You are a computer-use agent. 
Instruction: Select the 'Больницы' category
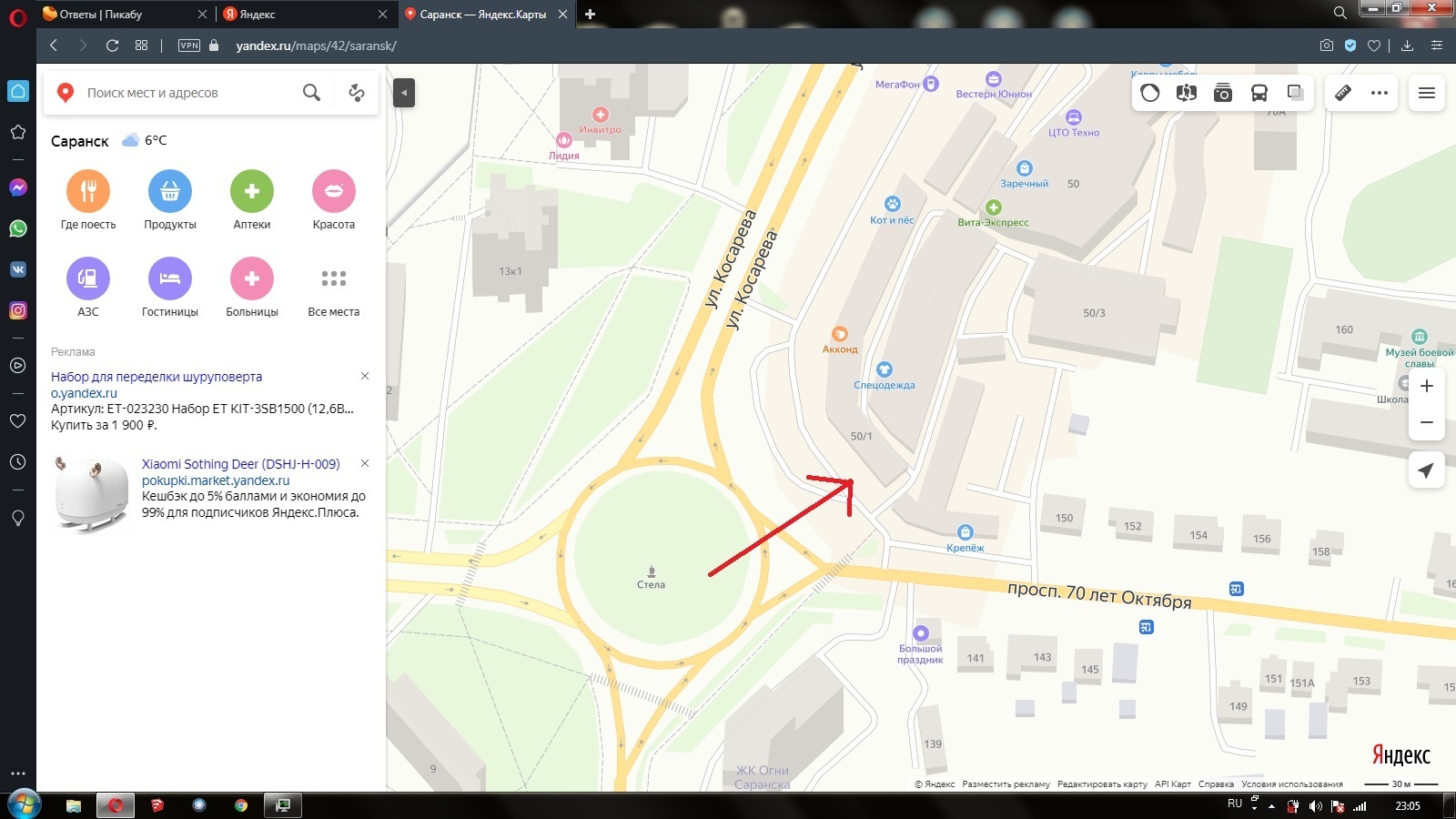(x=252, y=288)
